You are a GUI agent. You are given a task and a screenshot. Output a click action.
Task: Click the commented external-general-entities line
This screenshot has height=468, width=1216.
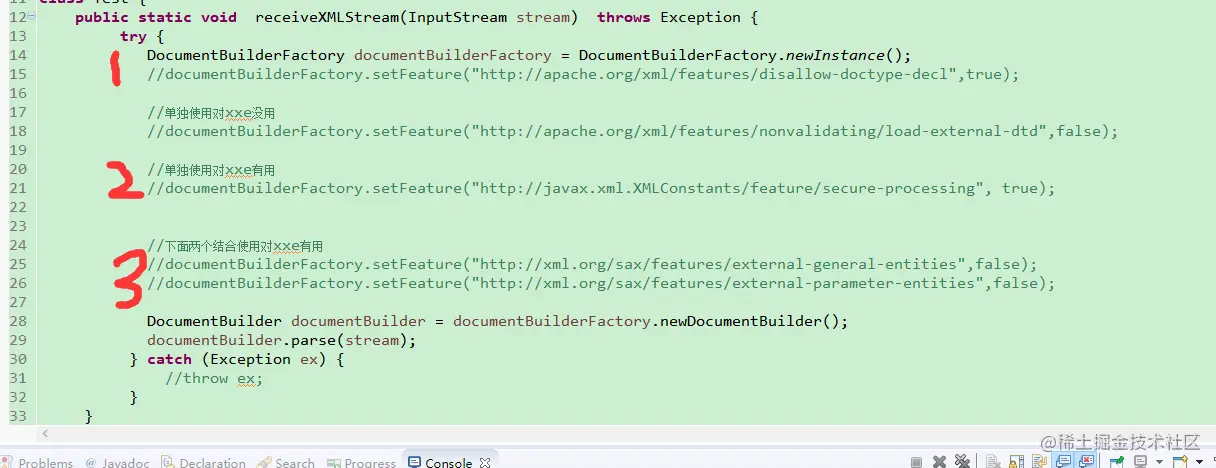tap(592, 264)
